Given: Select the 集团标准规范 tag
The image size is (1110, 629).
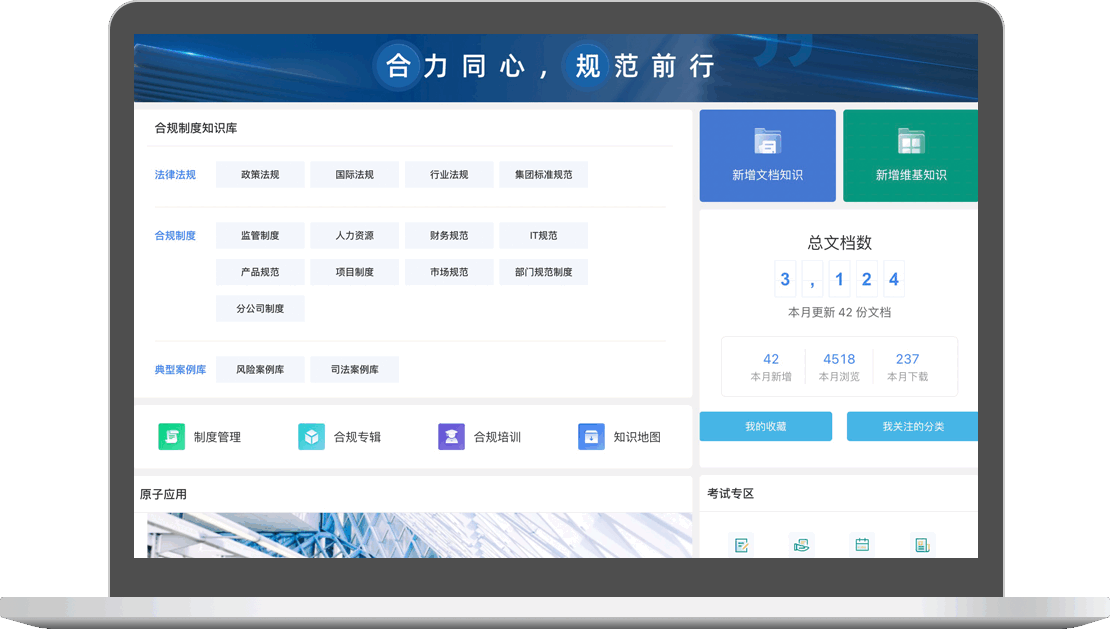Looking at the screenshot, I should coord(543,175).
